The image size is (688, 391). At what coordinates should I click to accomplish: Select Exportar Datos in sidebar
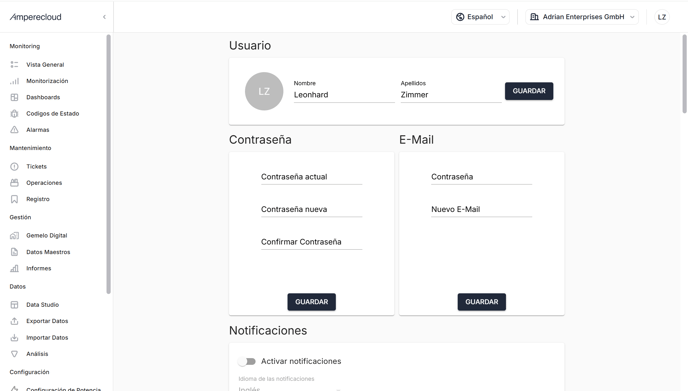coord(47,321)
